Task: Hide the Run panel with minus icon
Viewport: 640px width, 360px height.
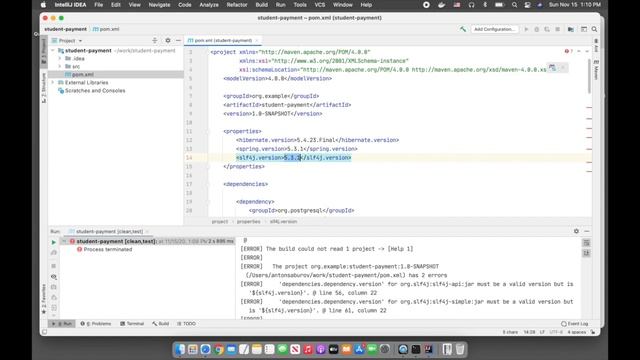Action: pyautogui.click(x=587, y=231)
